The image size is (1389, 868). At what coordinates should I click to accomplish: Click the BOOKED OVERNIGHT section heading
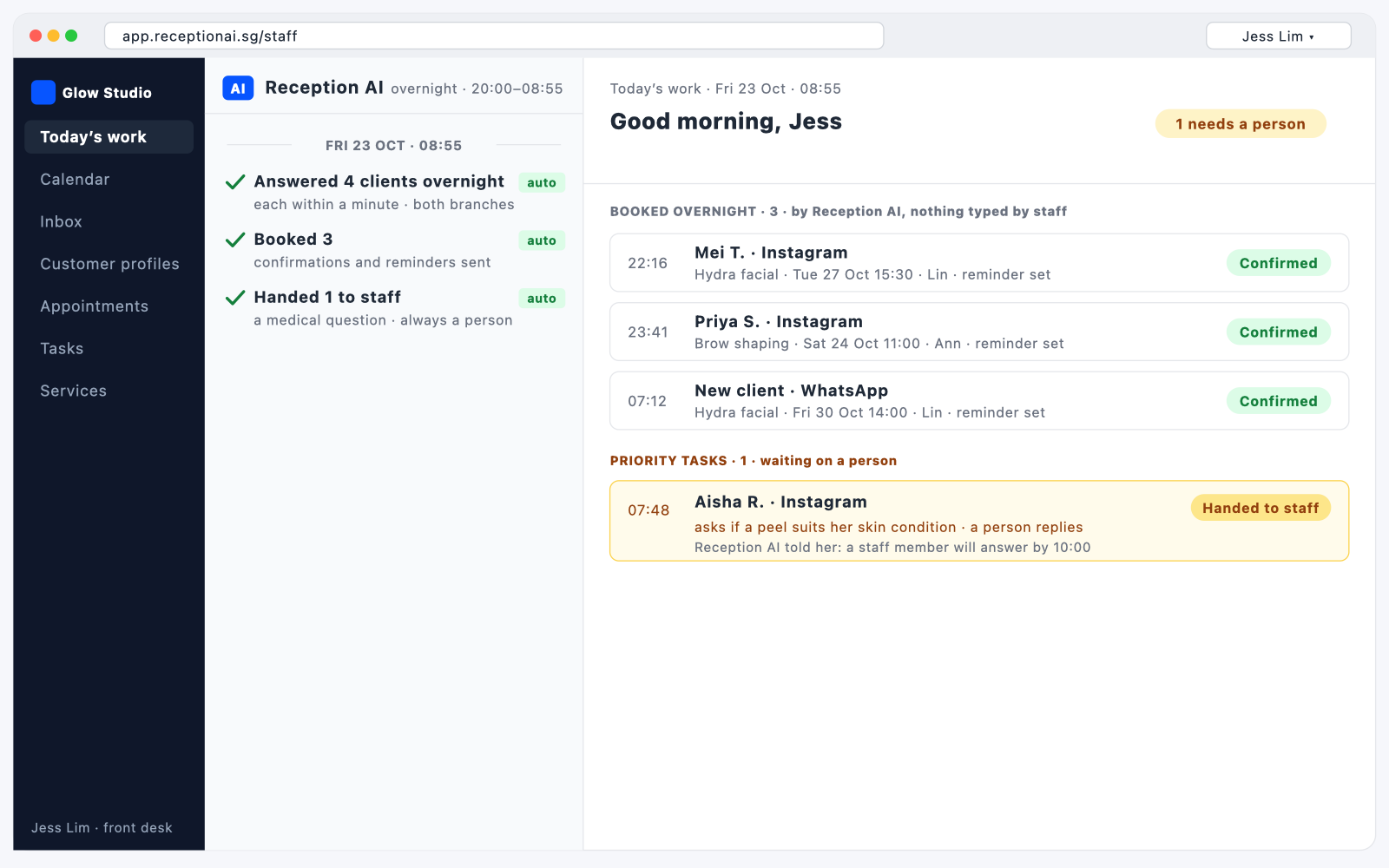coord(839,212)
